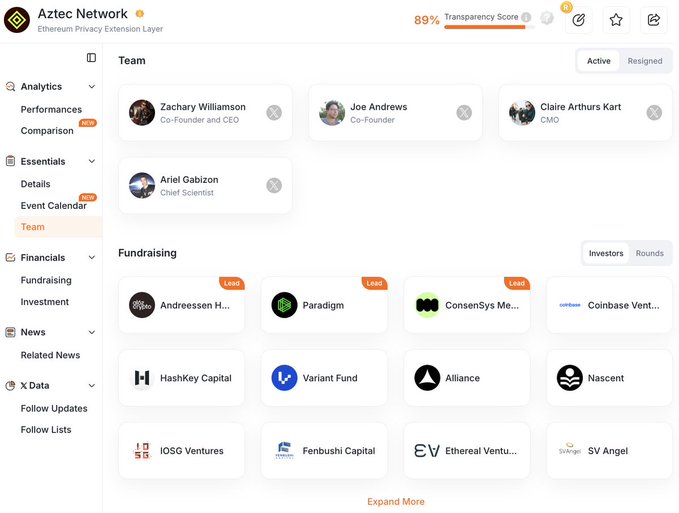The image size is (679, 513).
Task: Open Zachary Williamson's X profile icon
Action: [x=274, y=113]
